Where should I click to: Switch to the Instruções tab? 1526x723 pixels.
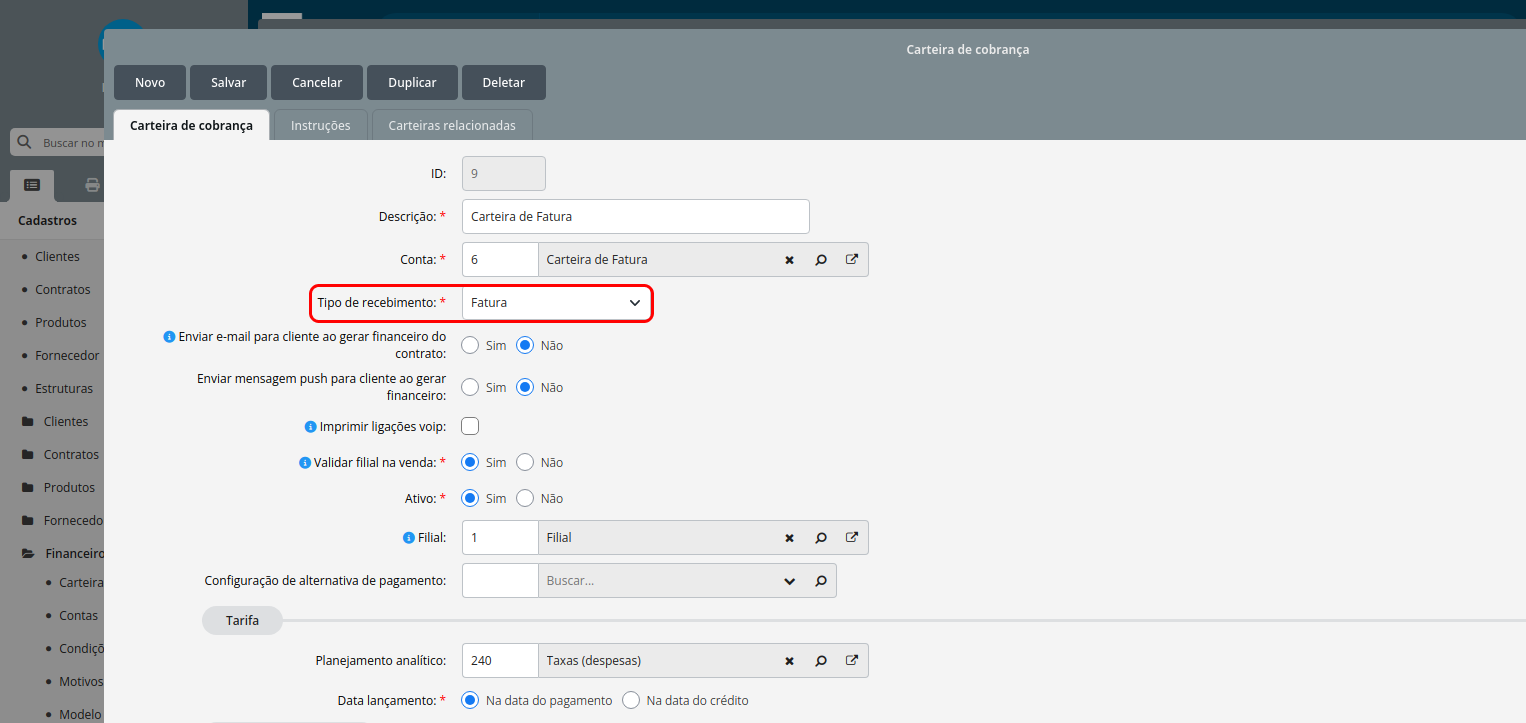pos(320,126)
